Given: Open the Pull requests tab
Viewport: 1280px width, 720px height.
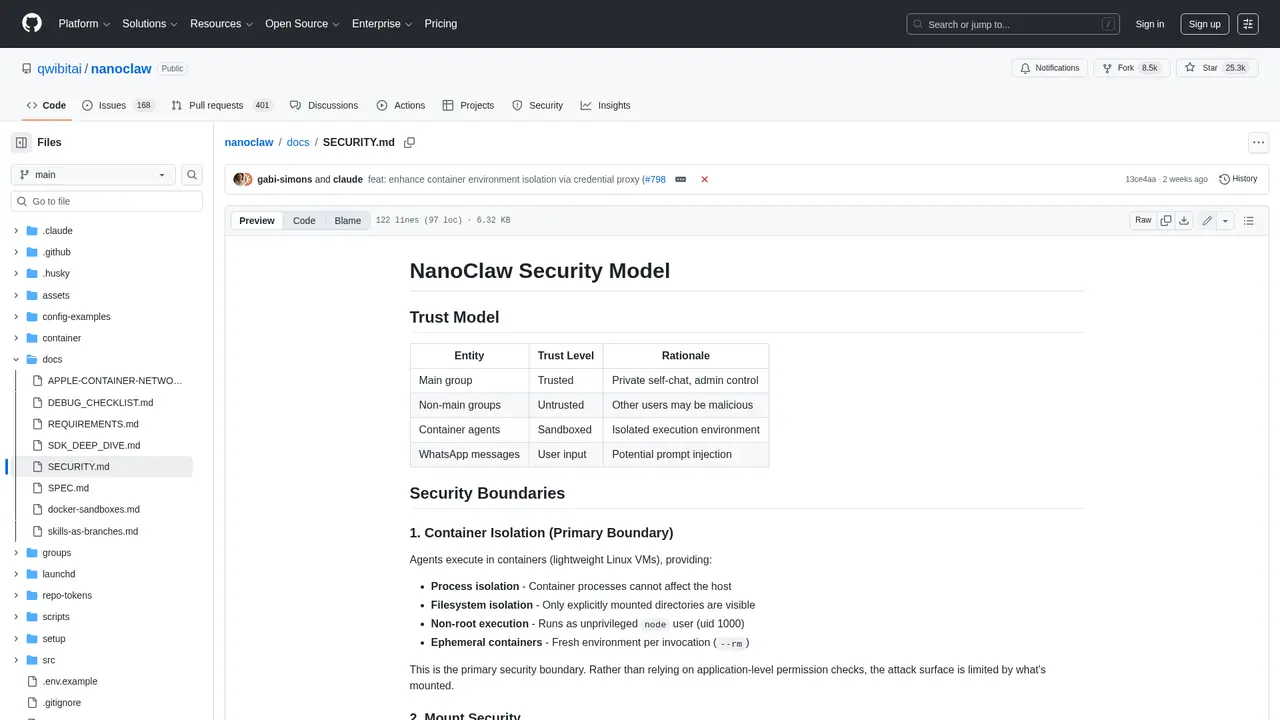Looking at the screenshot, I should tap(222, 105).
